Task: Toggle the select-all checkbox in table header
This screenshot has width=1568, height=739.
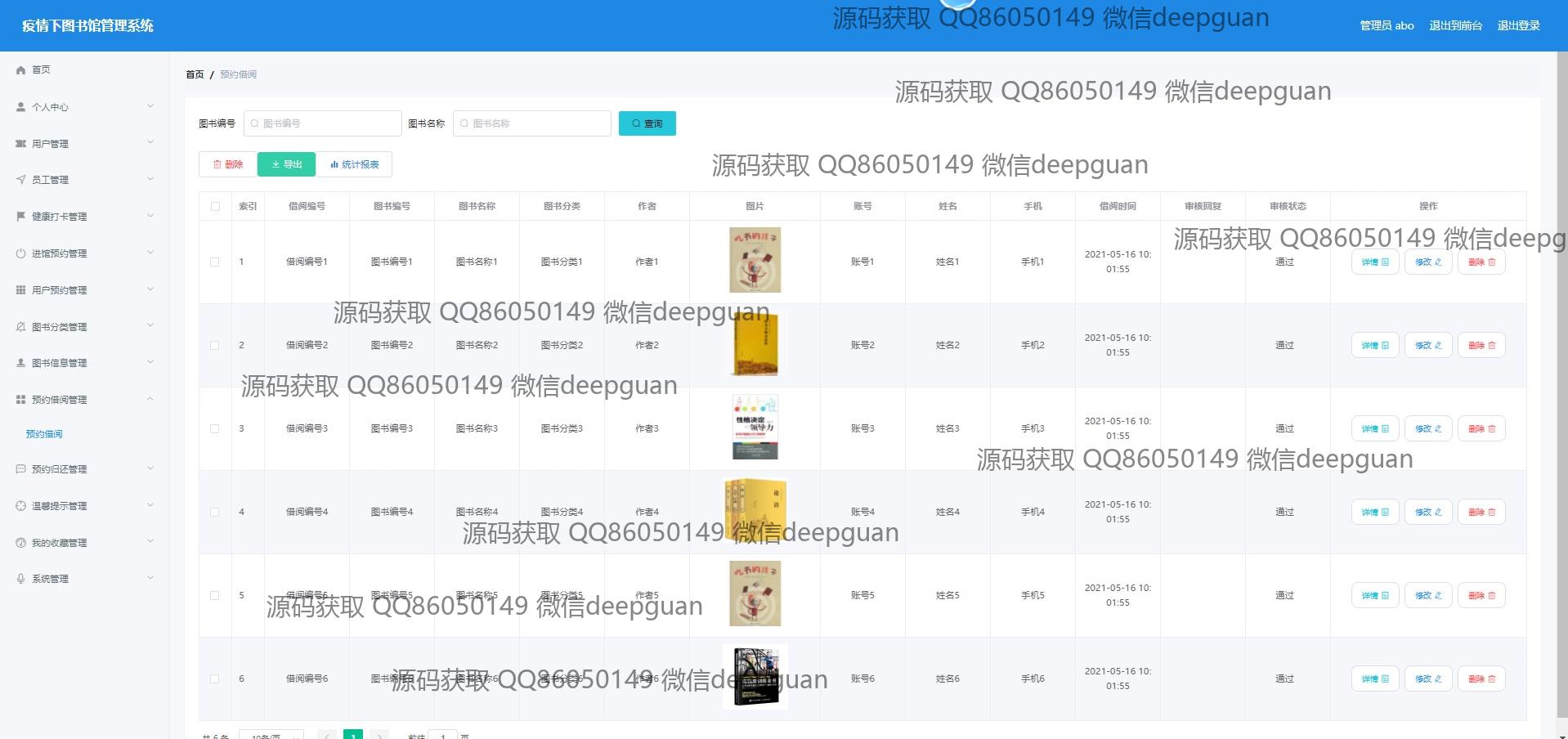Action: (x=215, y=206)
